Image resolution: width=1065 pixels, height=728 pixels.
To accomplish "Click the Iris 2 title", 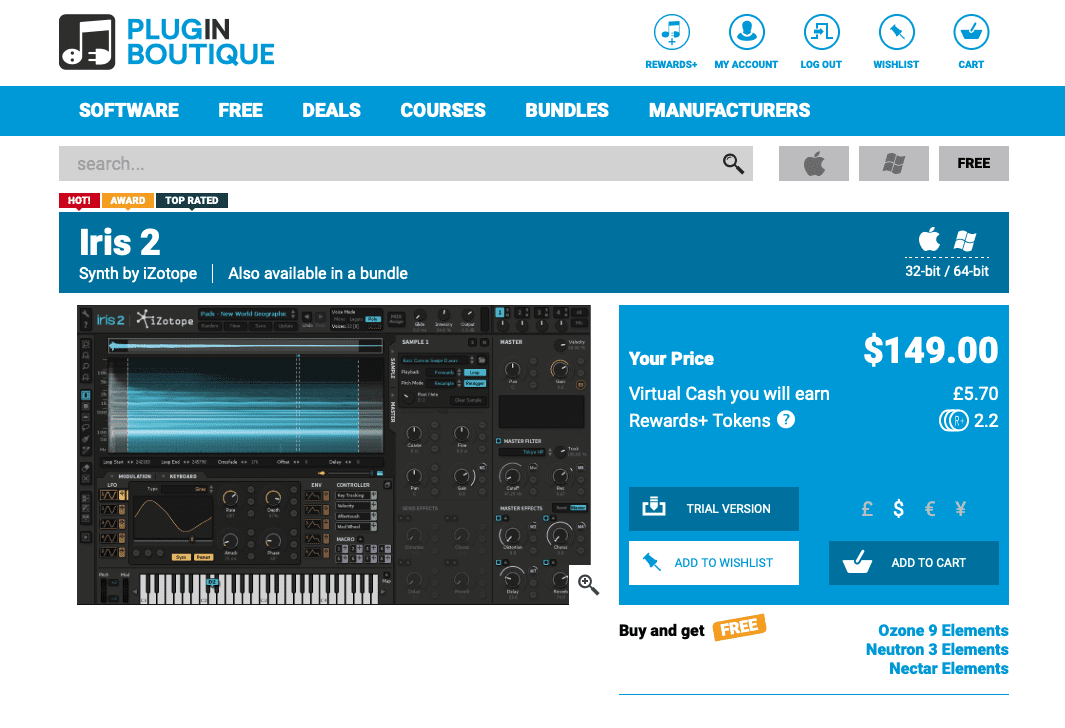I will coord(120,242).
